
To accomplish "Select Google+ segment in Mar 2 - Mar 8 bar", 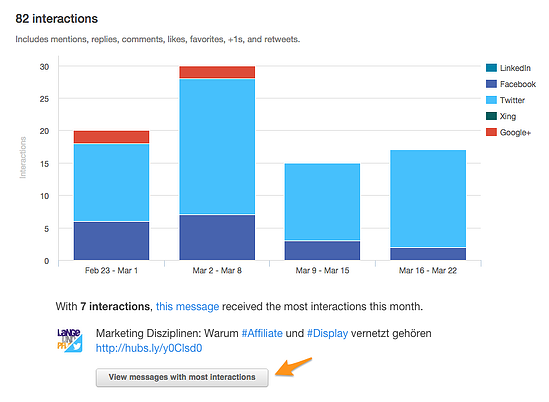I will (x=217, y=72).
